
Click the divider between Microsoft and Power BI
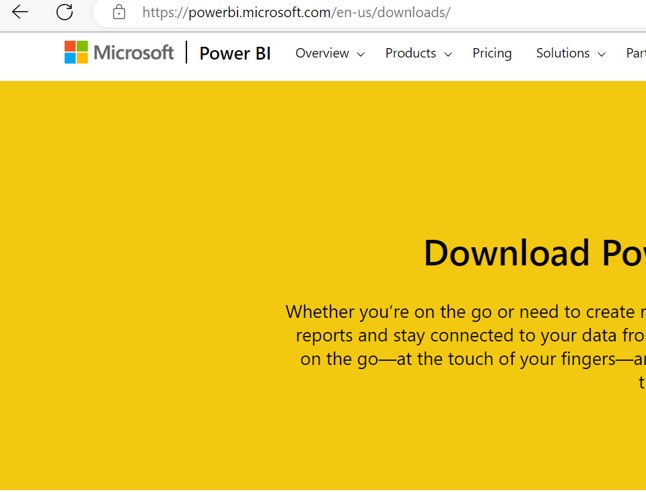pyautogui.click(x=186, y=52)
